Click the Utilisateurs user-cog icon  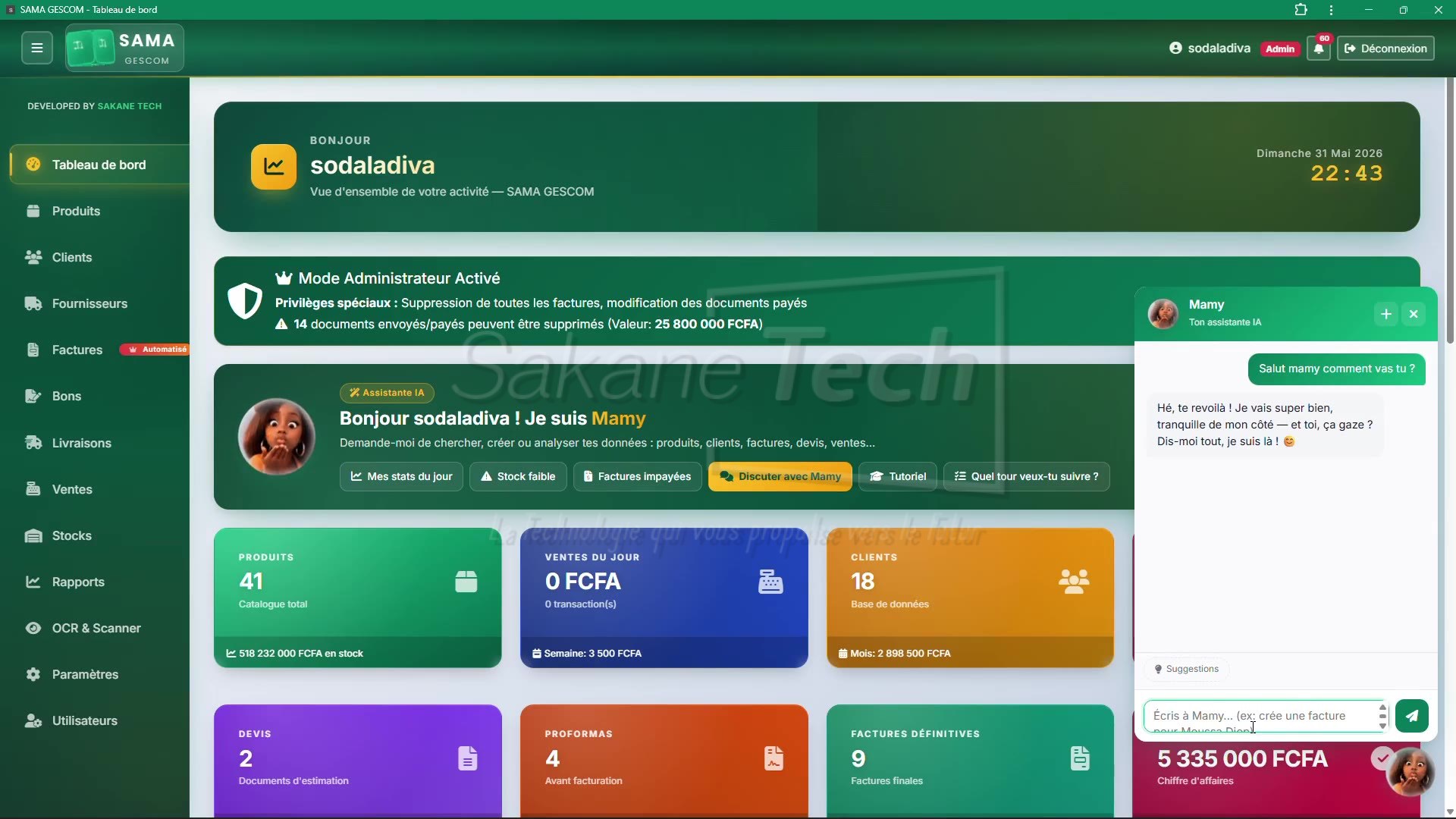click(x=33, y=720)
